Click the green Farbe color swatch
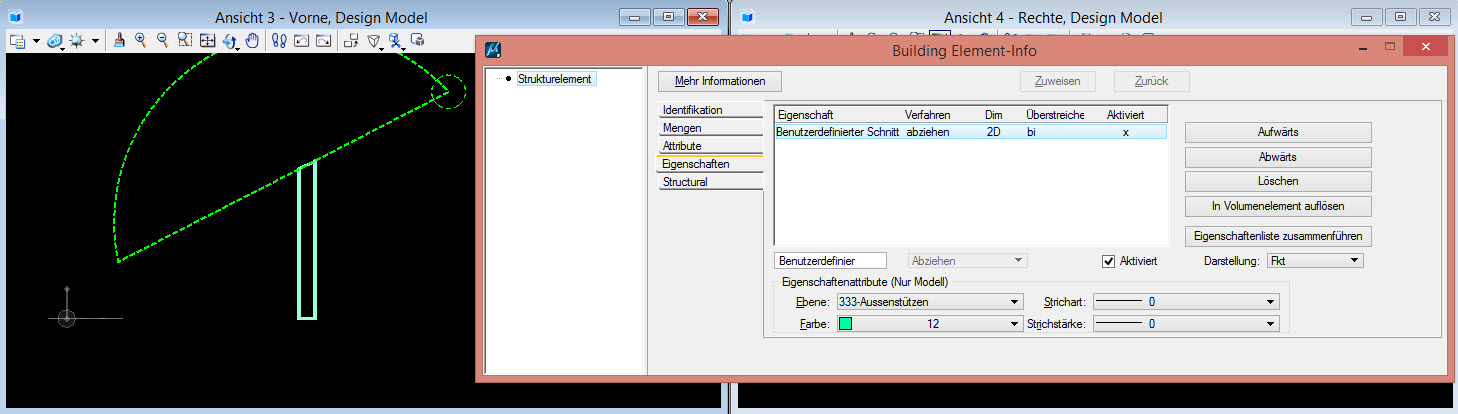The width and height of the screenshot is (1458, 414). tap(845, 324)
